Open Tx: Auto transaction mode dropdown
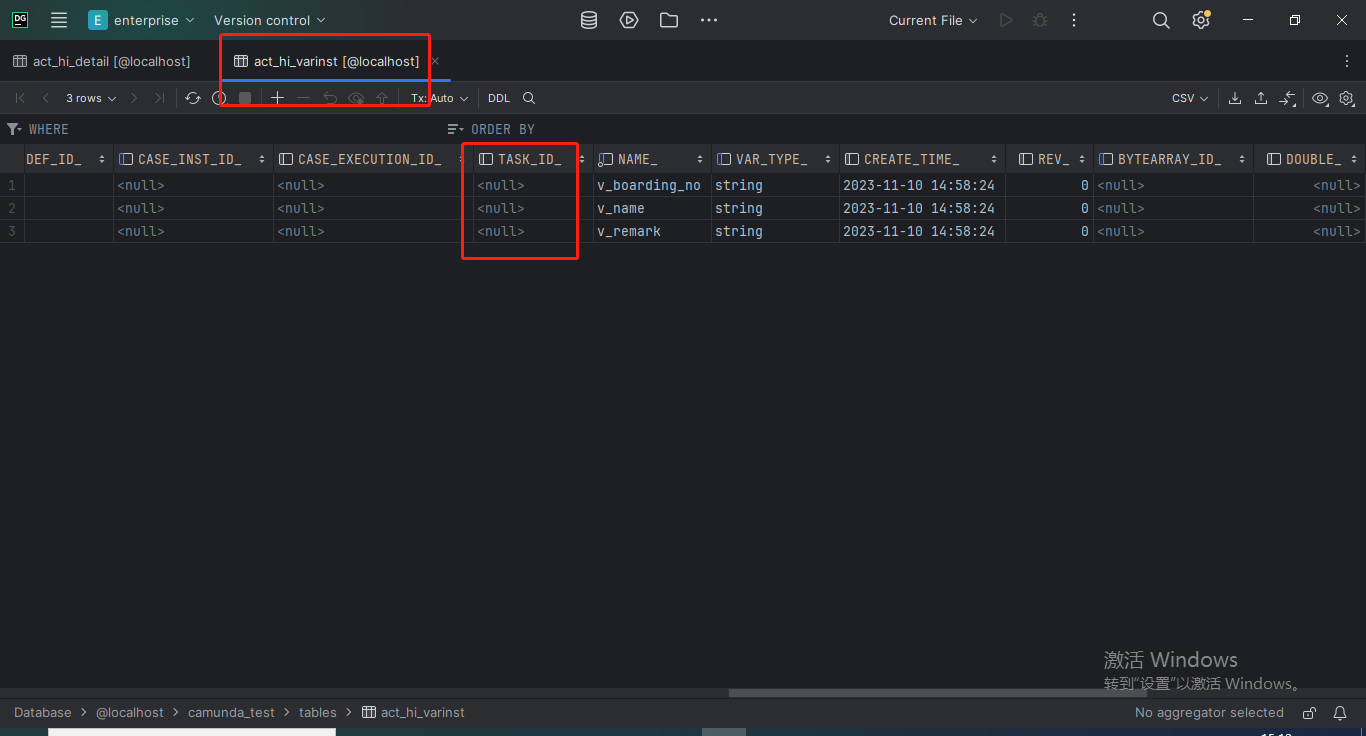This screenshot has width=1366, height=736. pos(439,98)
